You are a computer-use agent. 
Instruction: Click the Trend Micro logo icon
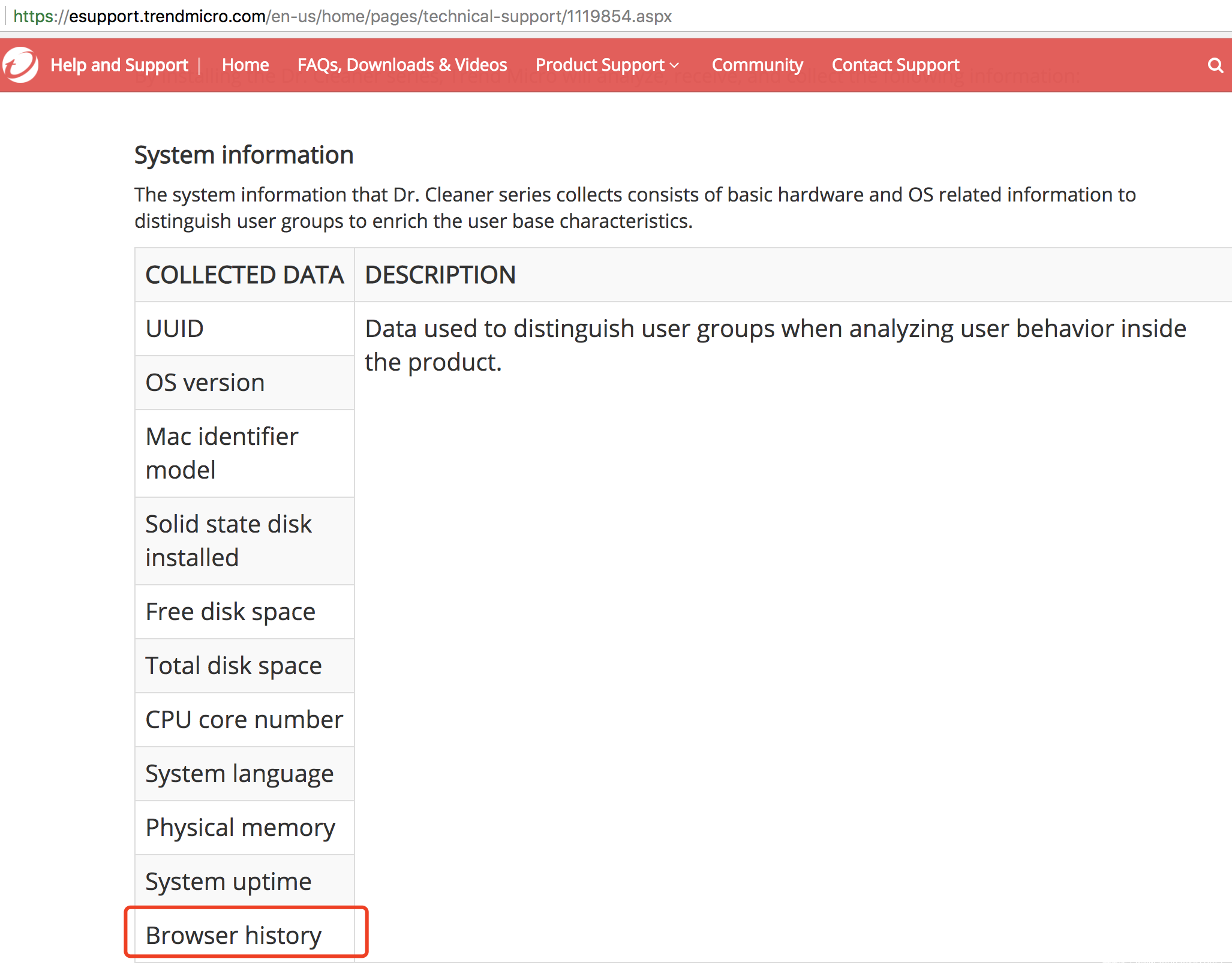click(x=20, y=65)
